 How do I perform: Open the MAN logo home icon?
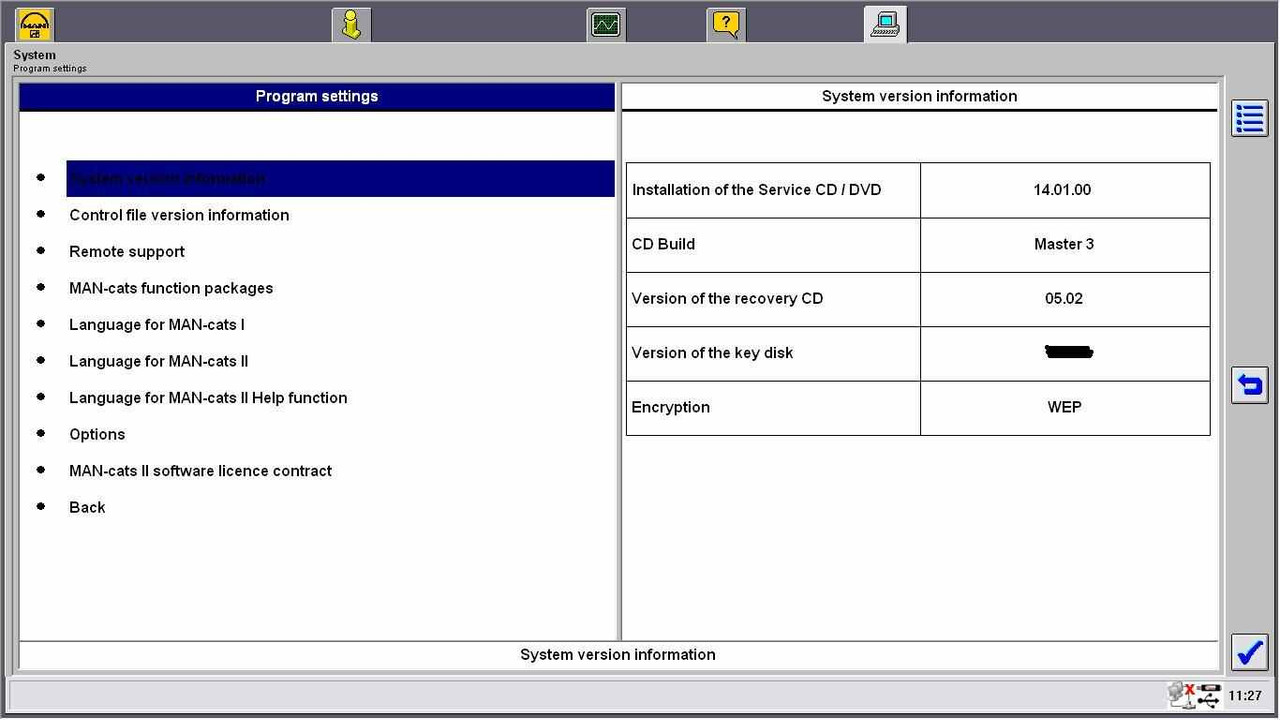click(35, 24)
